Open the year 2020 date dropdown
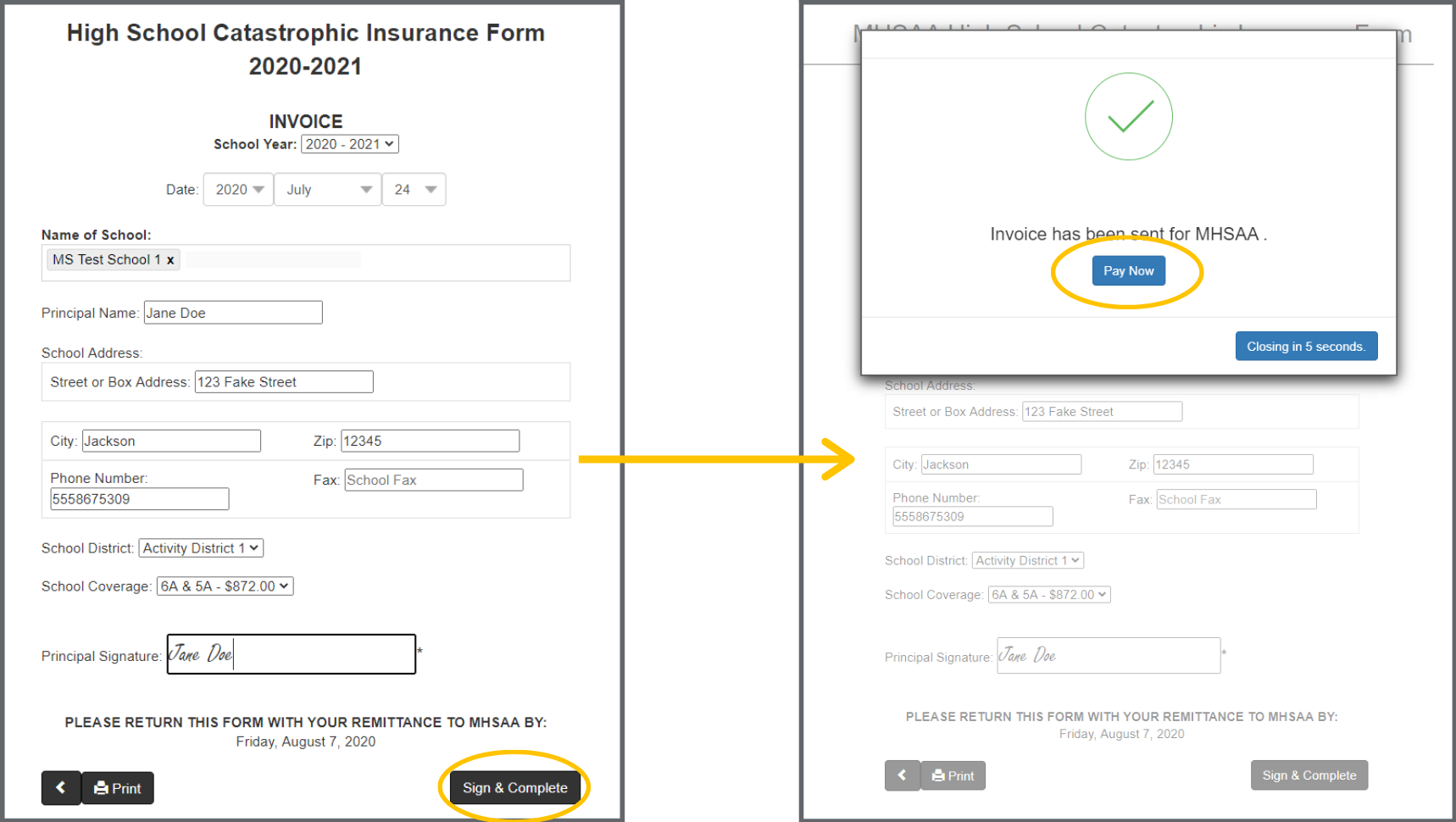 (x=238, y=190)
